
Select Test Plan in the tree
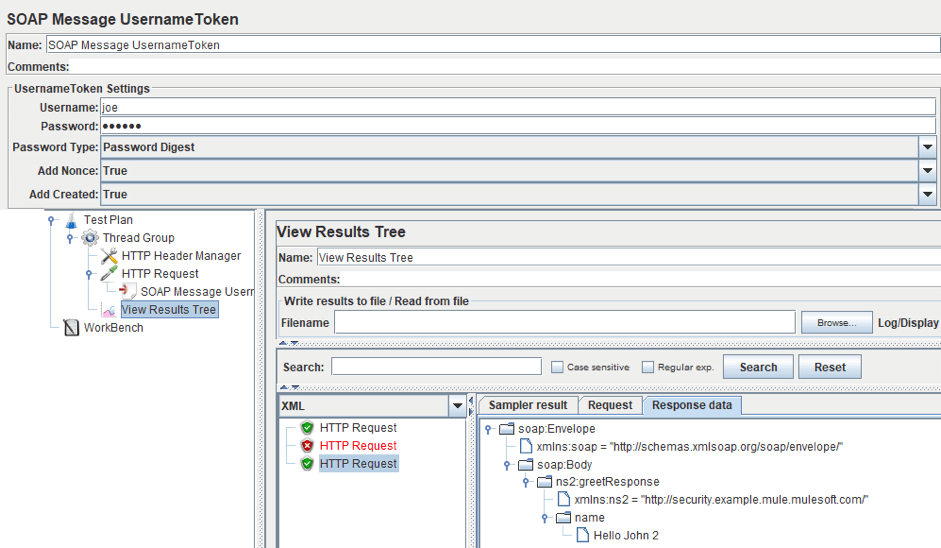click(x=108, y=220)
